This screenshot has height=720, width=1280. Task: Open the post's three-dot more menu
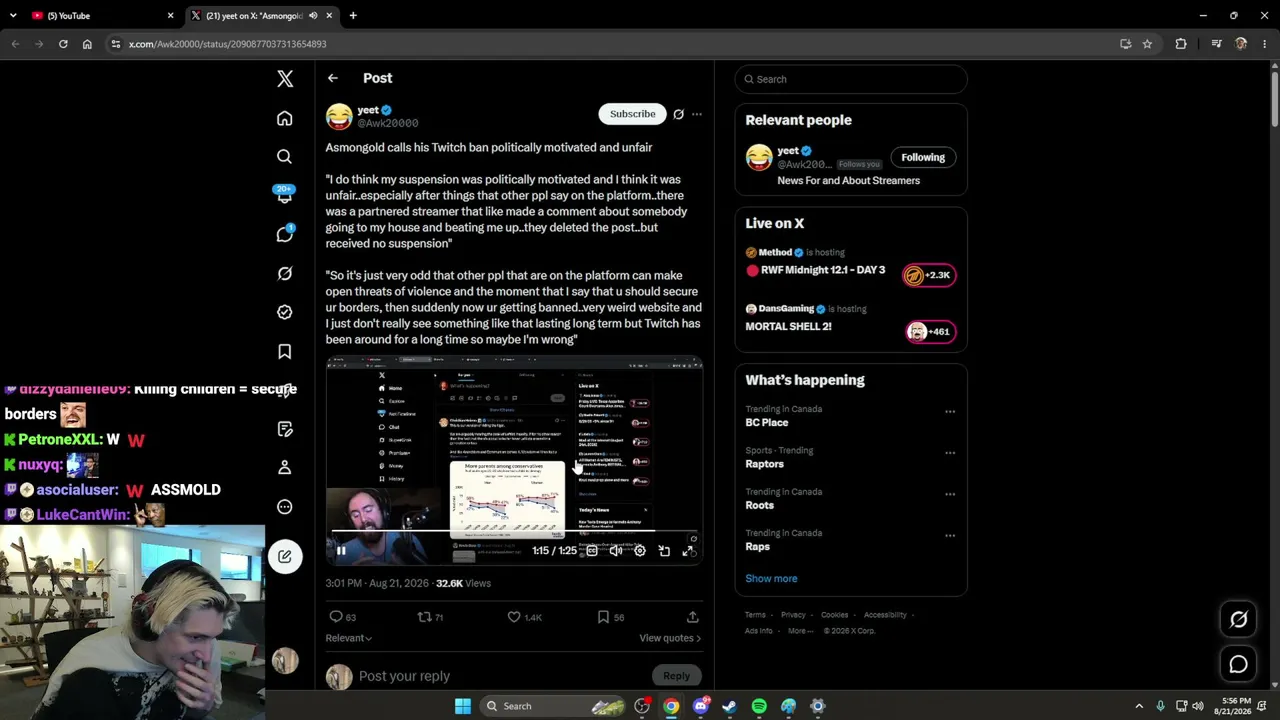(697, 114)
